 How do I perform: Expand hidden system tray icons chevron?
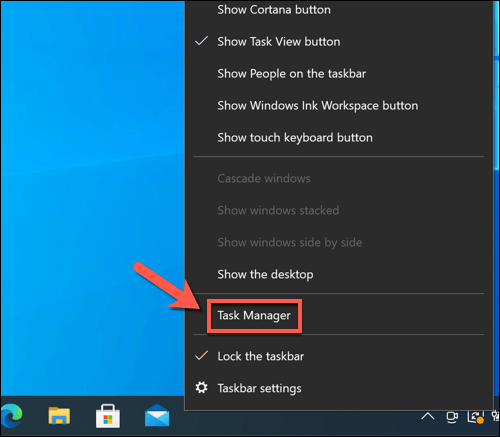(428, 416)
